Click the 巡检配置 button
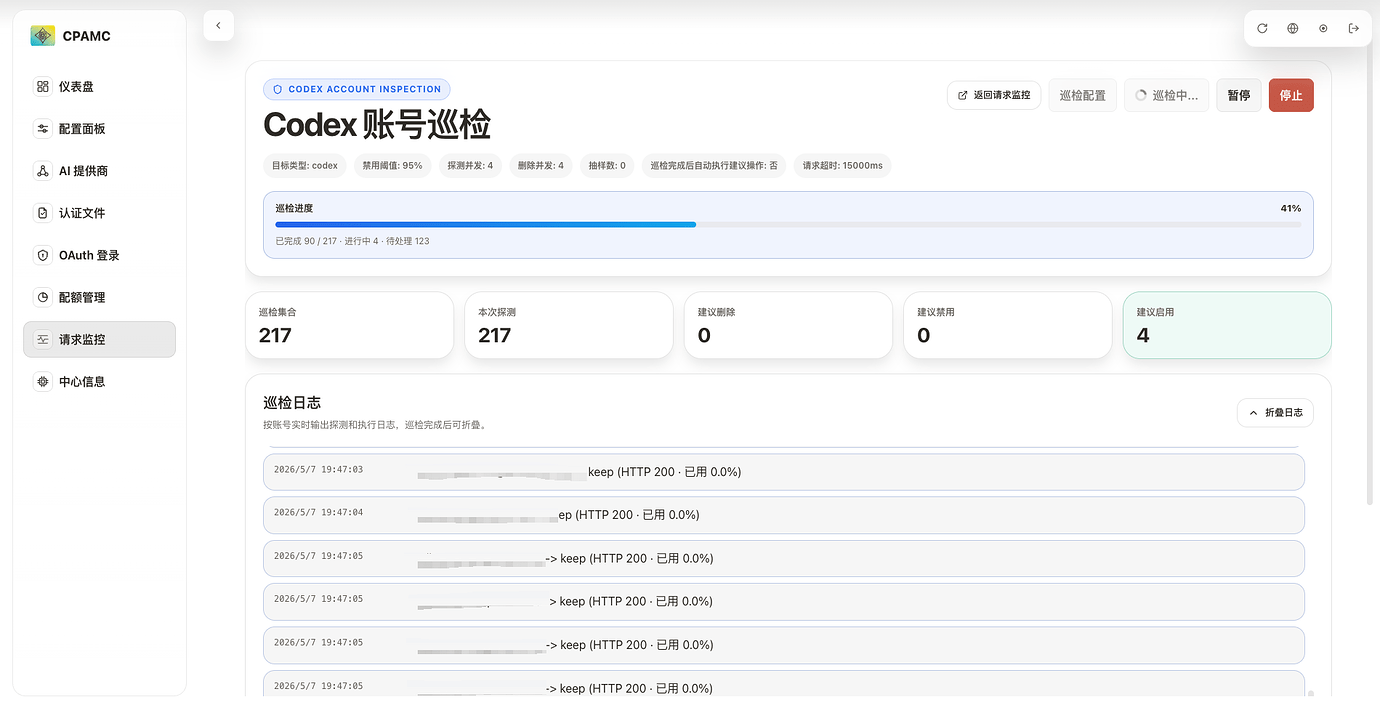Viewport: 1380px width, 712px height. 1082,95
